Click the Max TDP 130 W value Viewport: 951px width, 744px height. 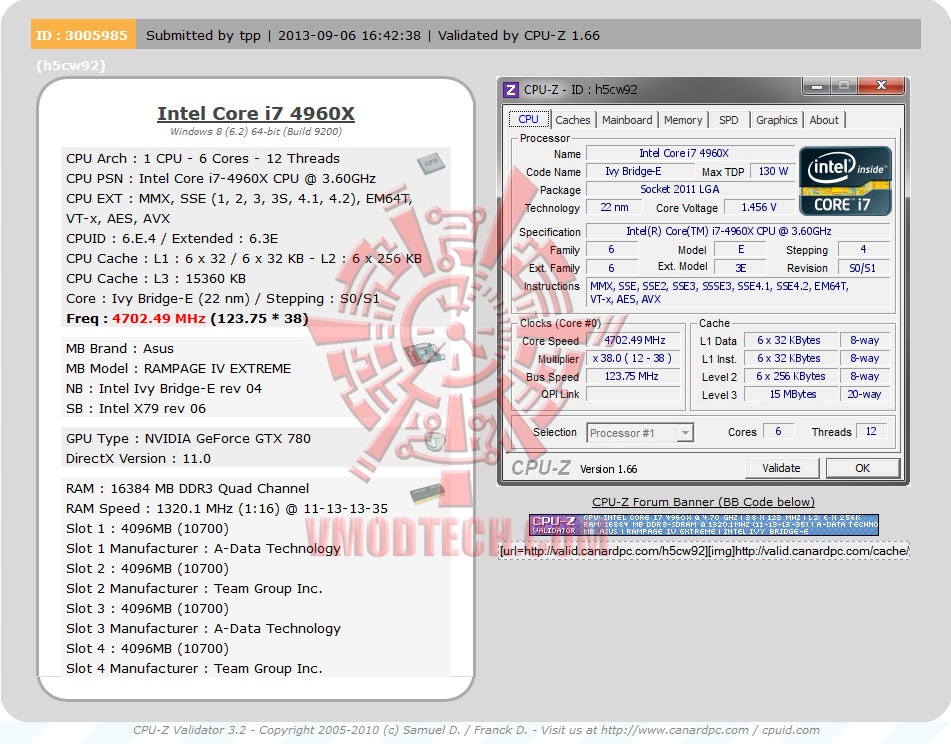773,172
